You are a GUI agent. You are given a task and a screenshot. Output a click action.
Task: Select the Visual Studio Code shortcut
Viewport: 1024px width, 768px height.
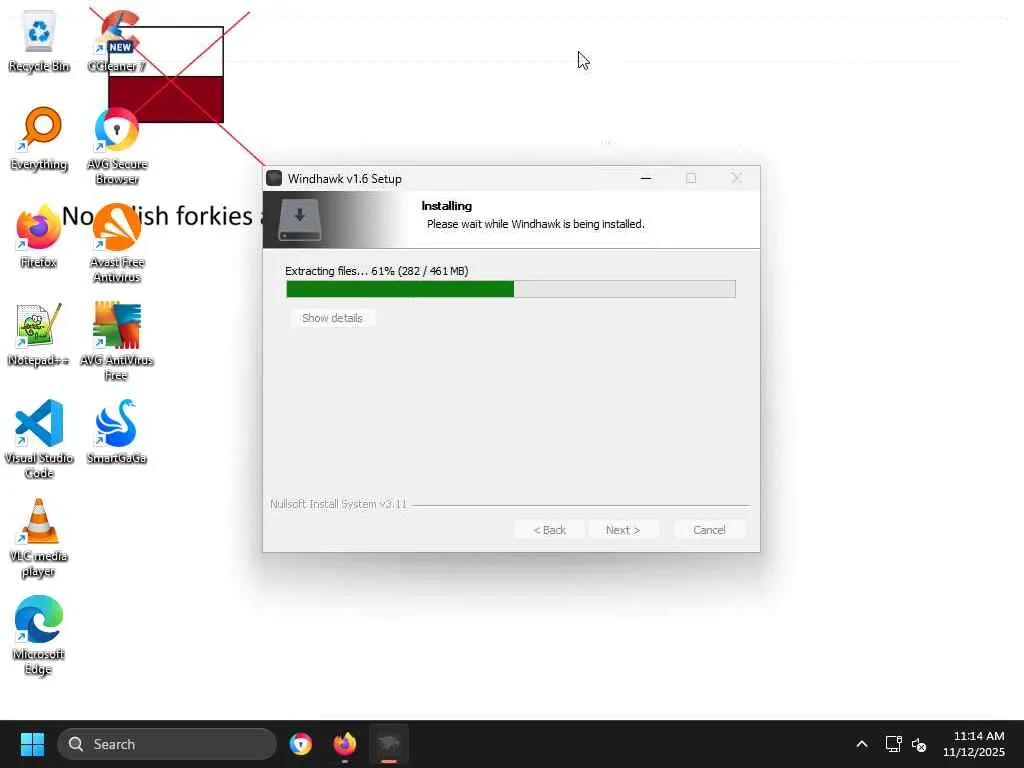[39, 440]
